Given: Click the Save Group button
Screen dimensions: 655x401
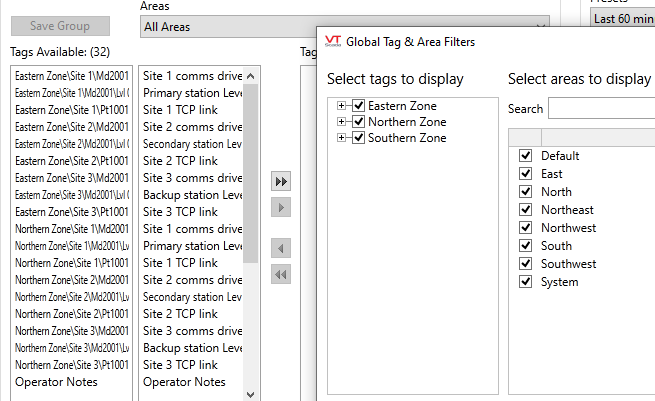Looking at the screenshot, I should pos(60,26).
